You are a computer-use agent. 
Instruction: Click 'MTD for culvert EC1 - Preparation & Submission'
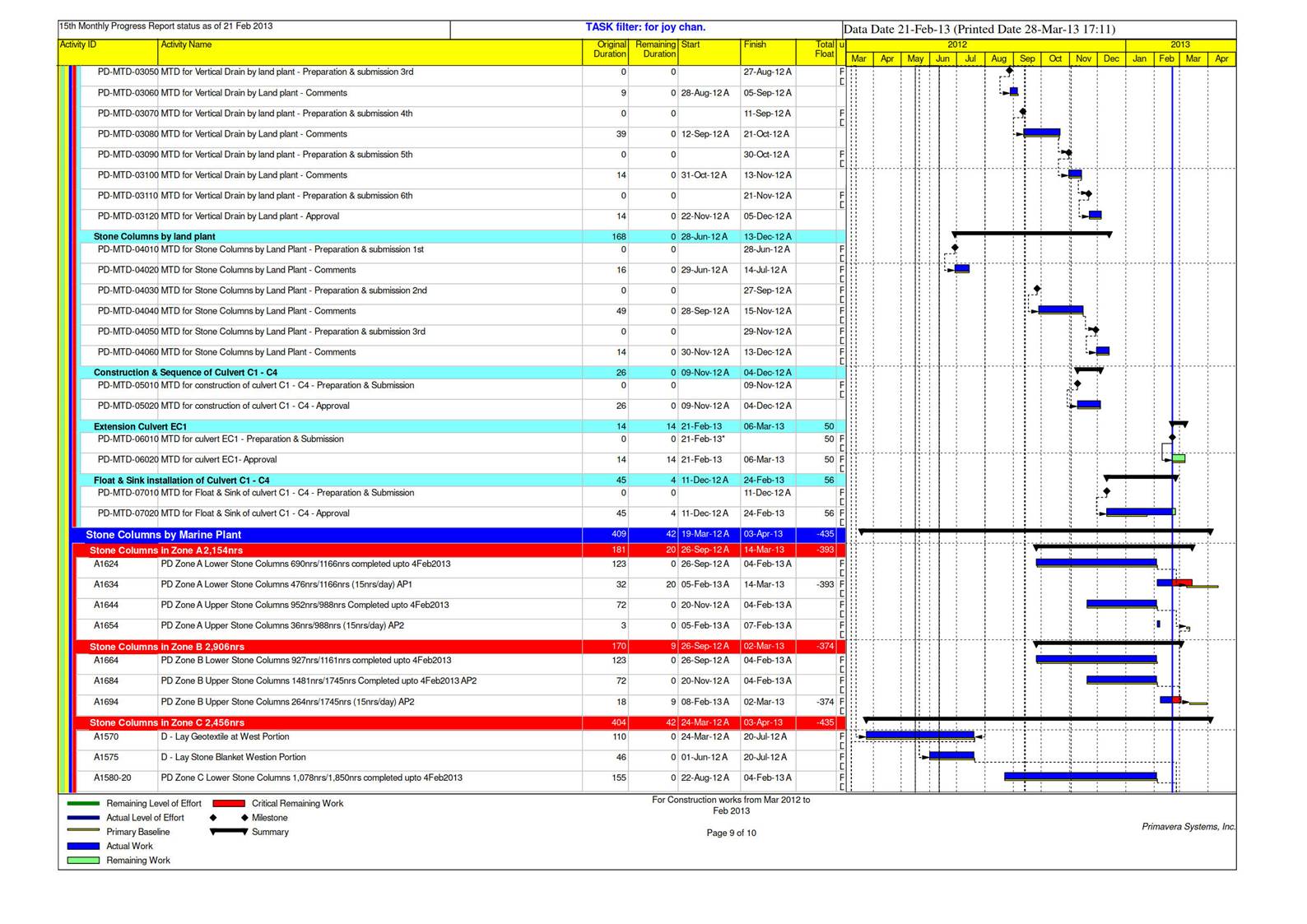[x=253, y=439]
